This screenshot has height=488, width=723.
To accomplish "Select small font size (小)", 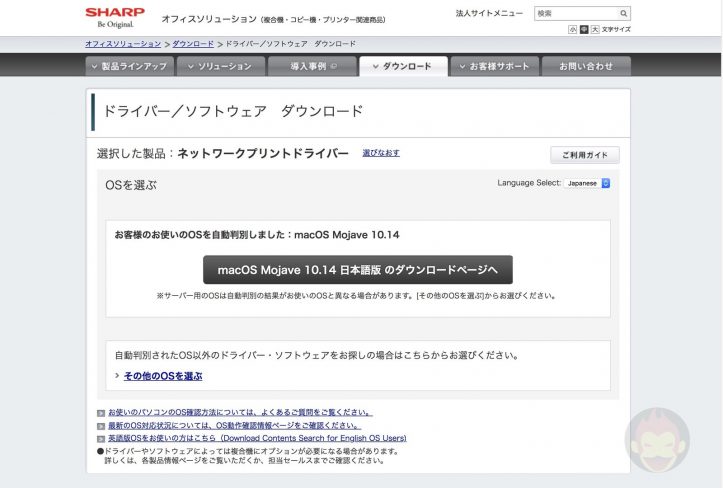I will pos(572,30).
